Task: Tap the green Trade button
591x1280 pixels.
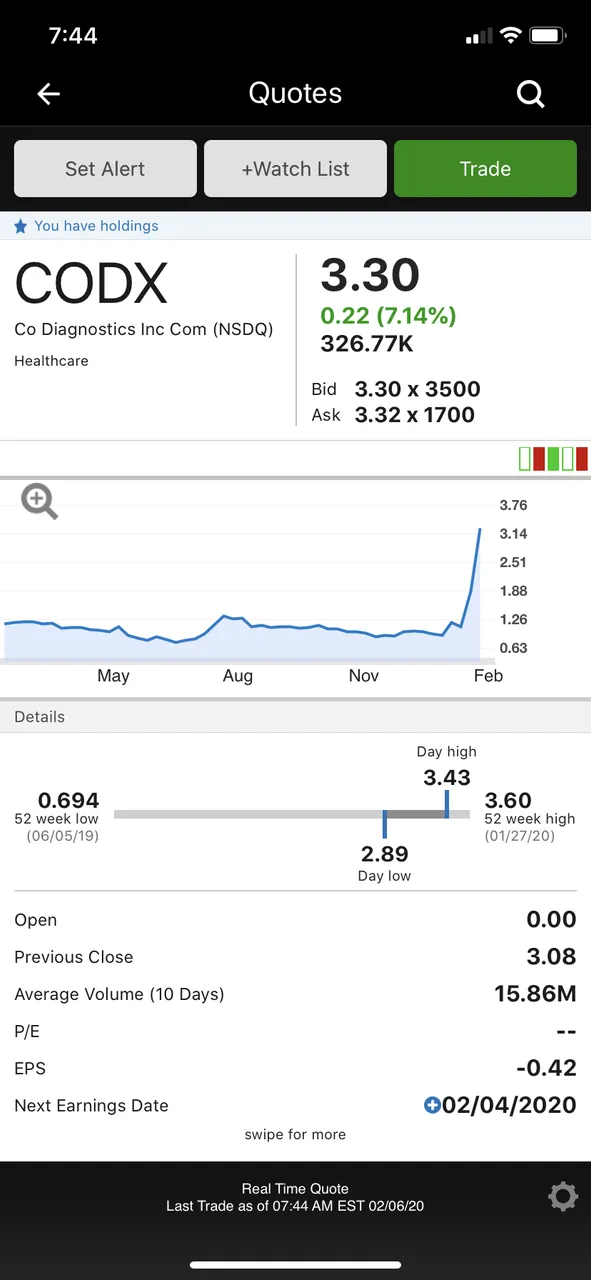Action: [x=485, y=169]
